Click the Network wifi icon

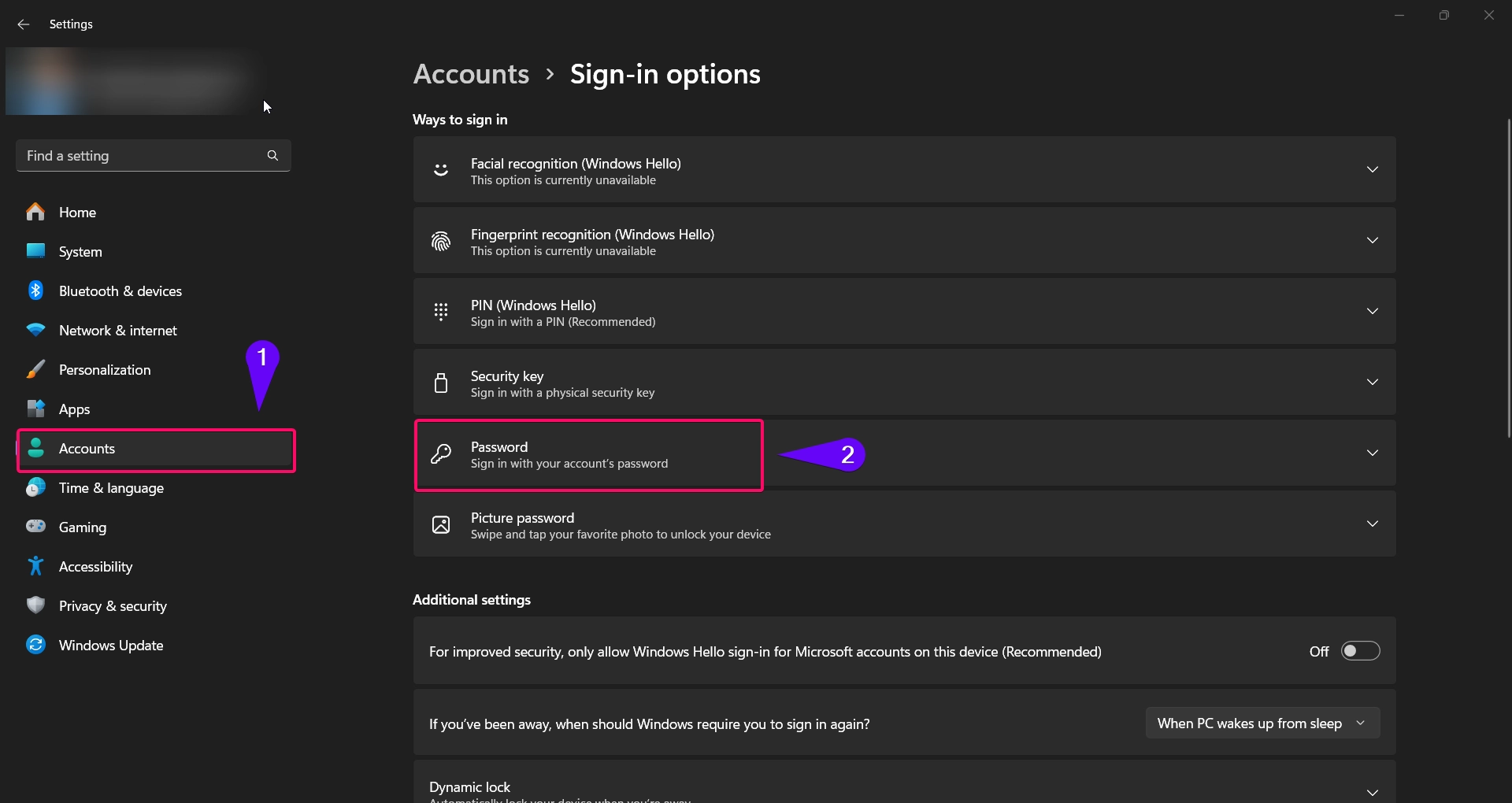(x=35, y=330)
